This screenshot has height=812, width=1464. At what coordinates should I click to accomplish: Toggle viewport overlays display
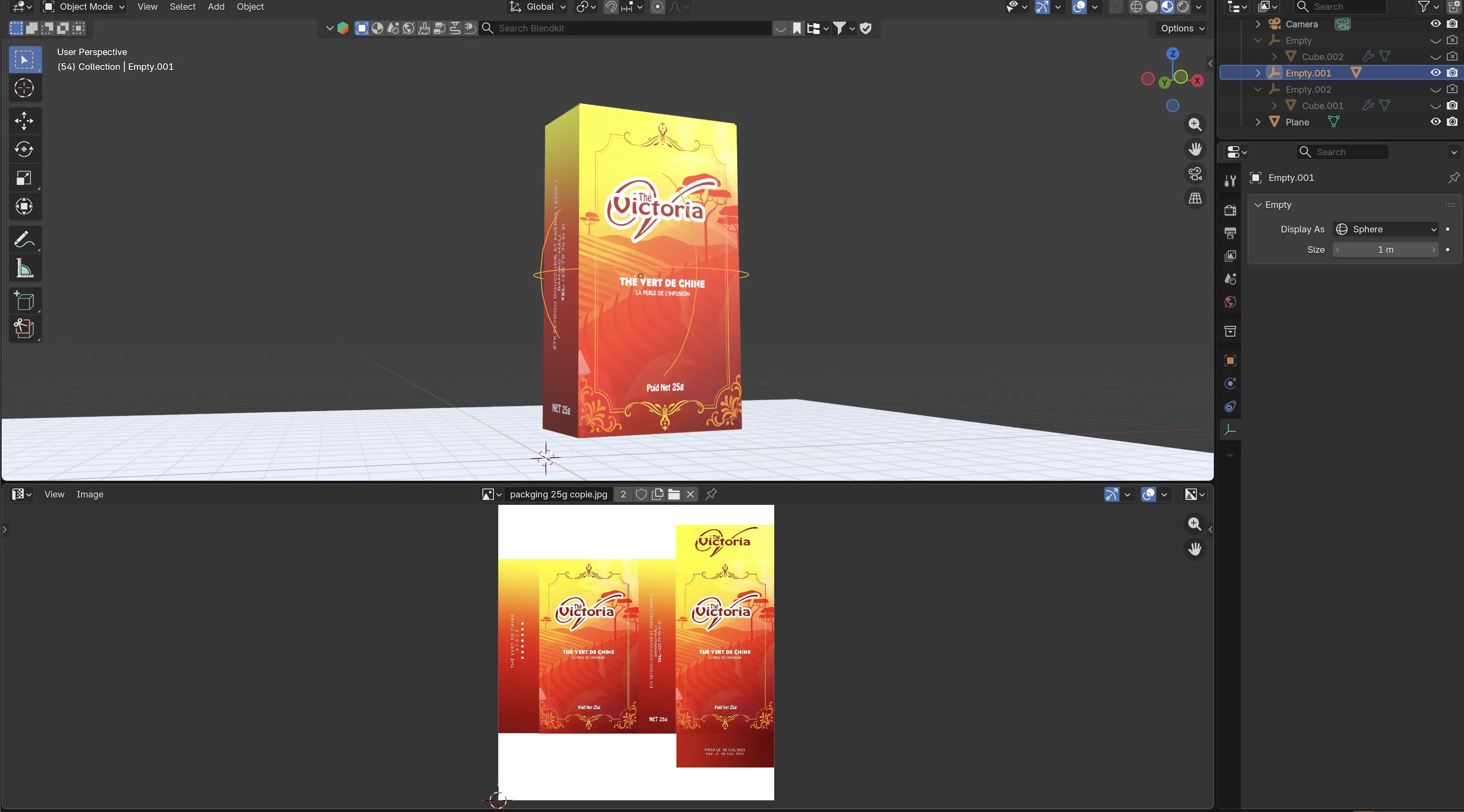click(1079, 7)
